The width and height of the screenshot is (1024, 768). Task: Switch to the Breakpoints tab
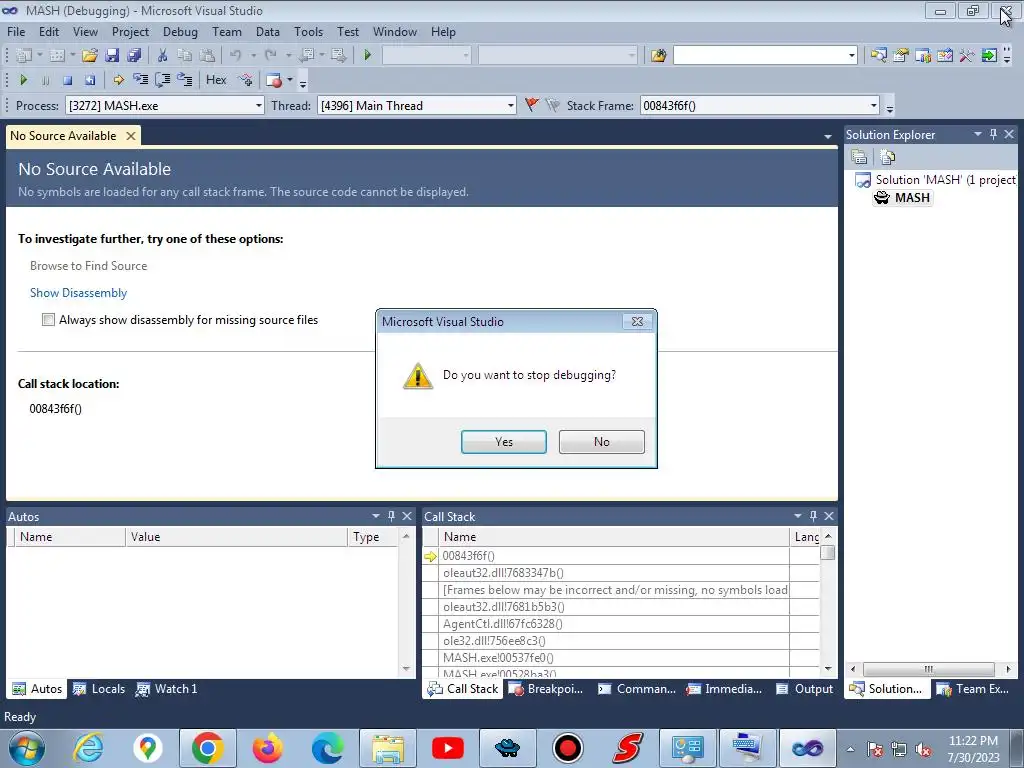click(x=546, y=688)
